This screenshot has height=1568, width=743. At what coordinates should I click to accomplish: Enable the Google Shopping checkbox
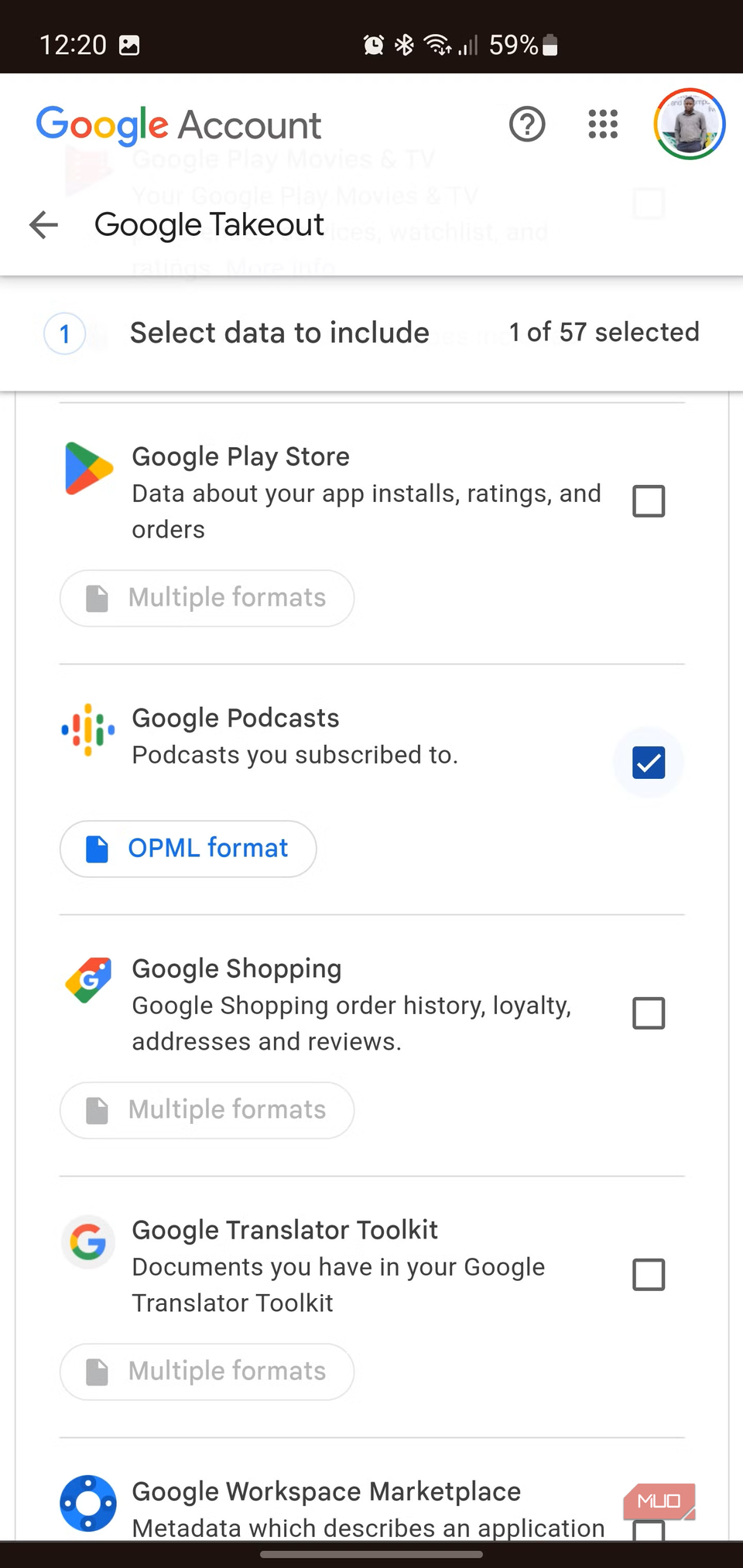(649, 1013)
